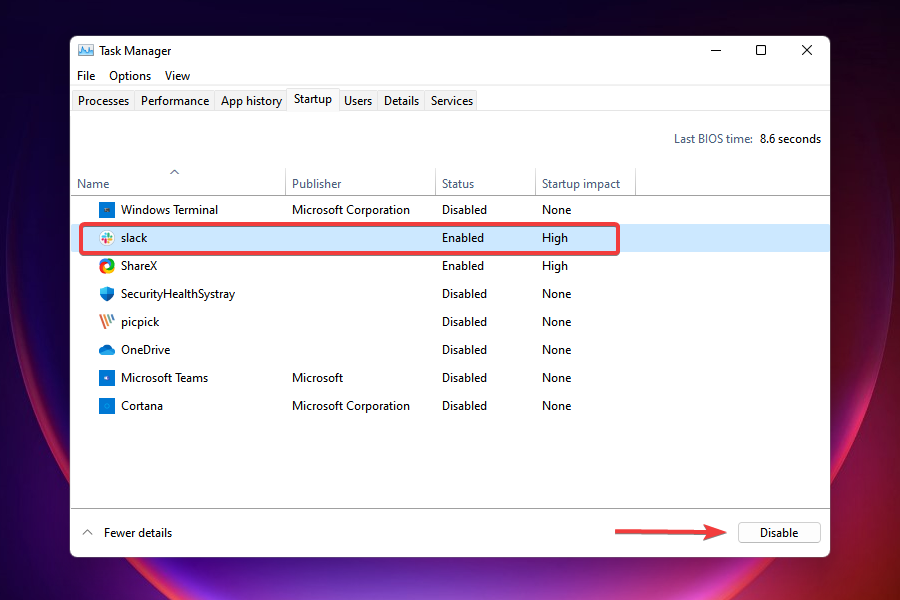Click the Microsoft Teams icon
The width and height of the screenshot is (900, 600).
107,378
